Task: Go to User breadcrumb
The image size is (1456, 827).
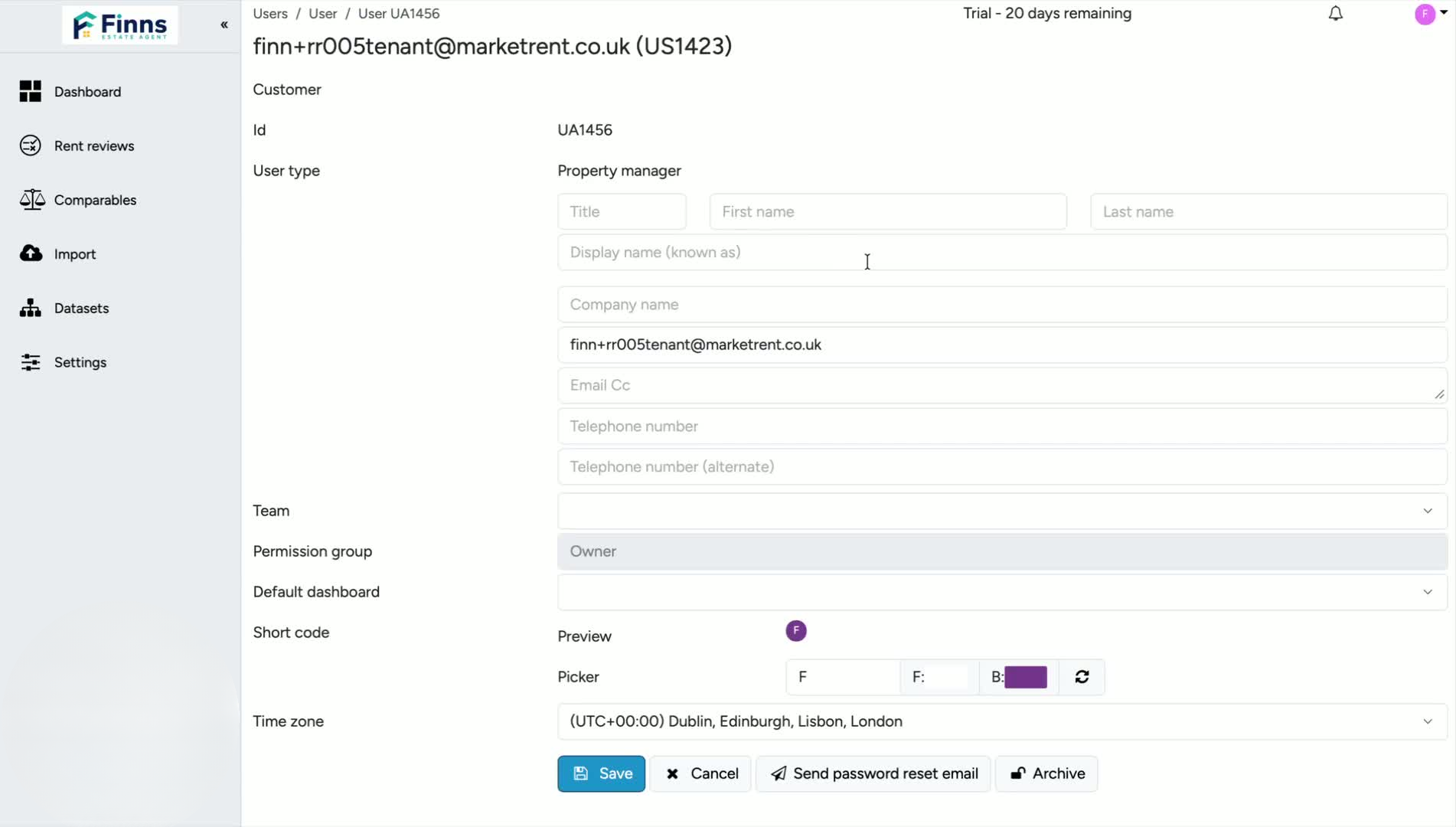Action: [x=322, y=14]
